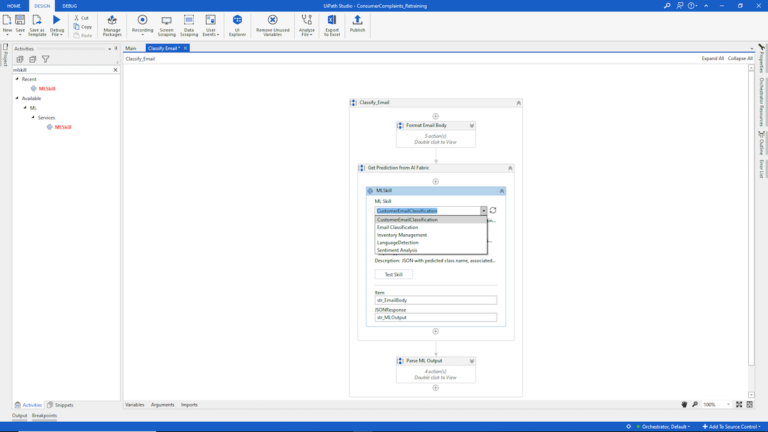Add activity above Format Email Body

coord(435,117)
